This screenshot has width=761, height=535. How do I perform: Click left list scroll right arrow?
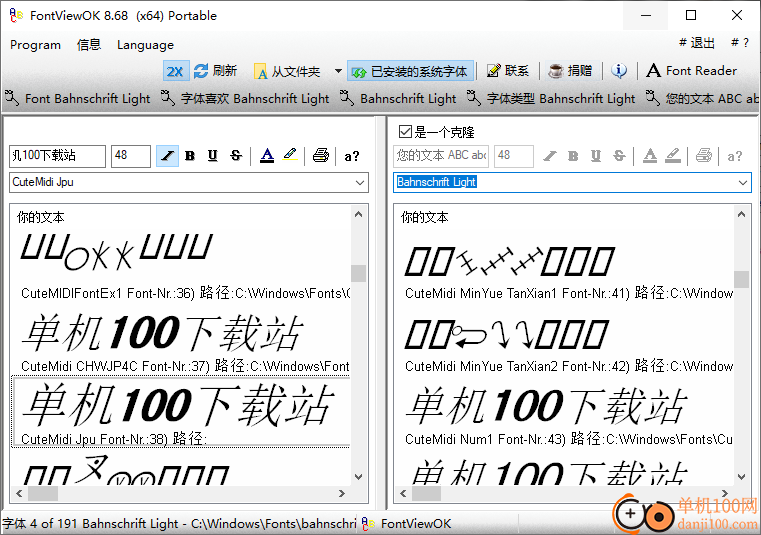342,493
